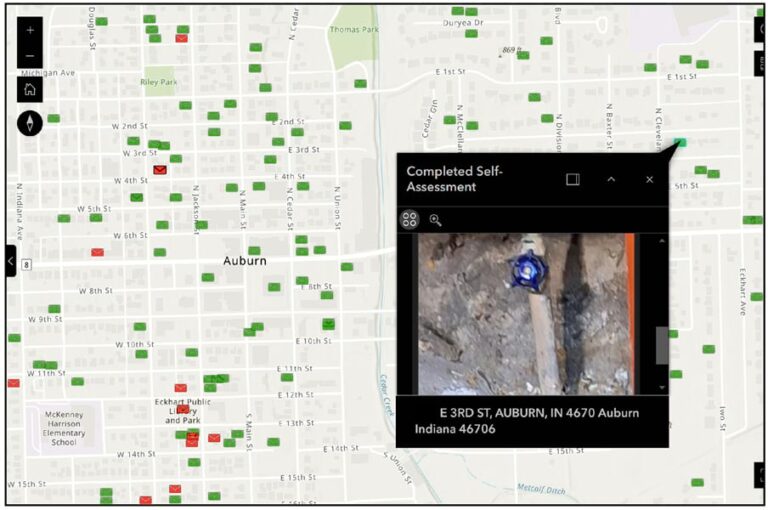Click the McKenney Harrison Elementary School label
The width and height of the screenshot is (768, 510).
coord(64,428)
